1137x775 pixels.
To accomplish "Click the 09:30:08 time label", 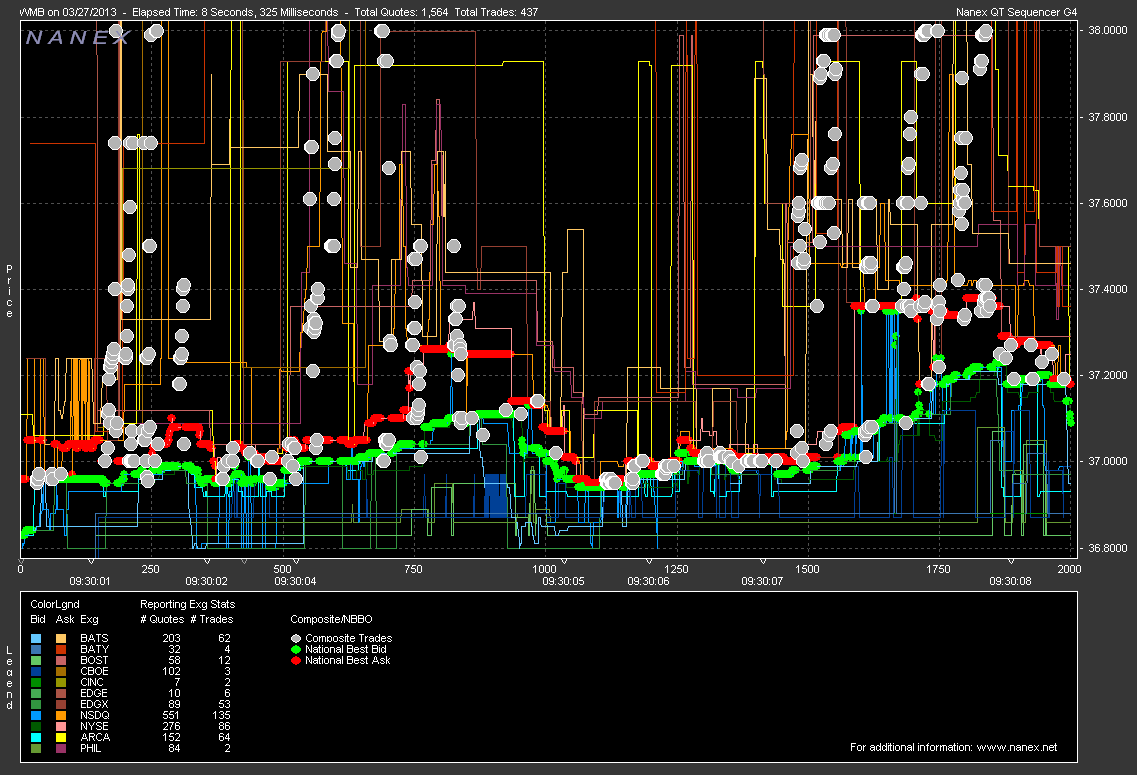I will pos(1010,581).
